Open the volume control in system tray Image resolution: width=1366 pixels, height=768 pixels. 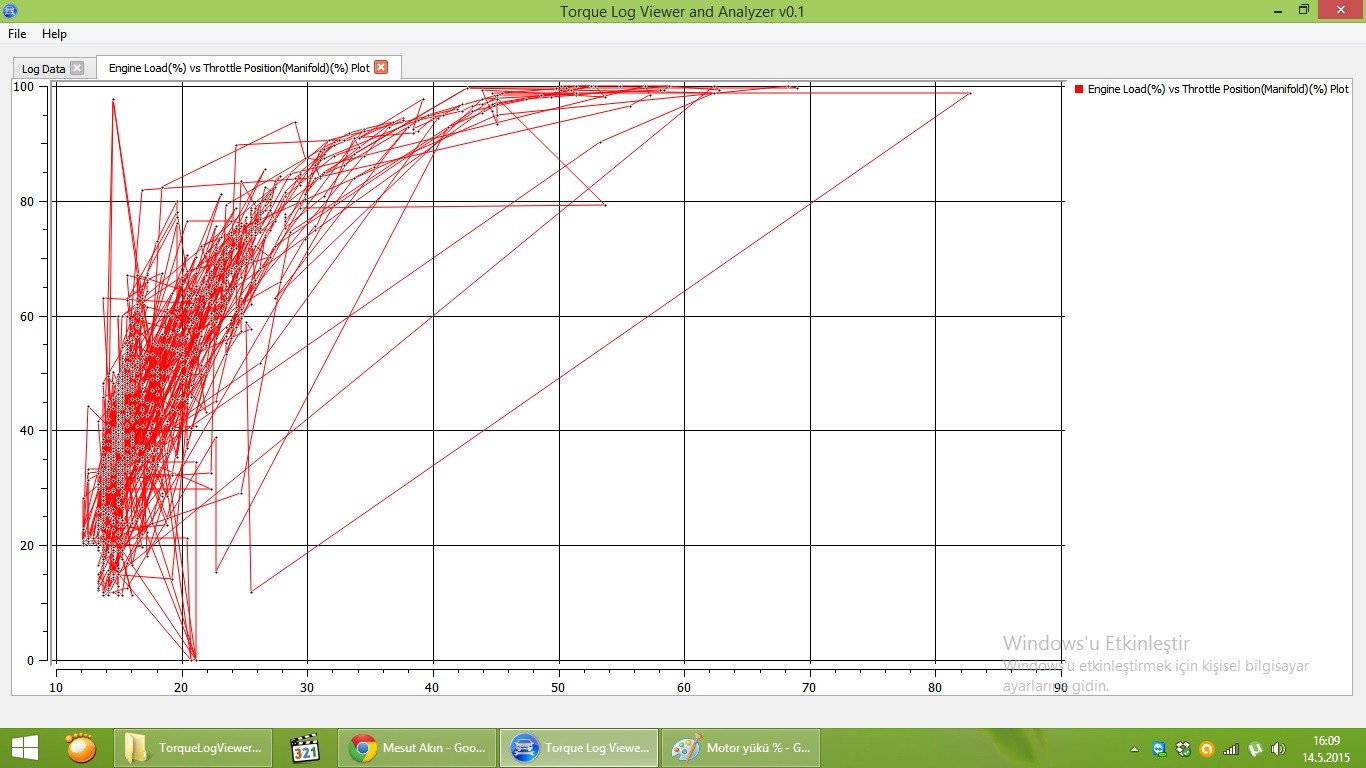tap(1278, 749)
